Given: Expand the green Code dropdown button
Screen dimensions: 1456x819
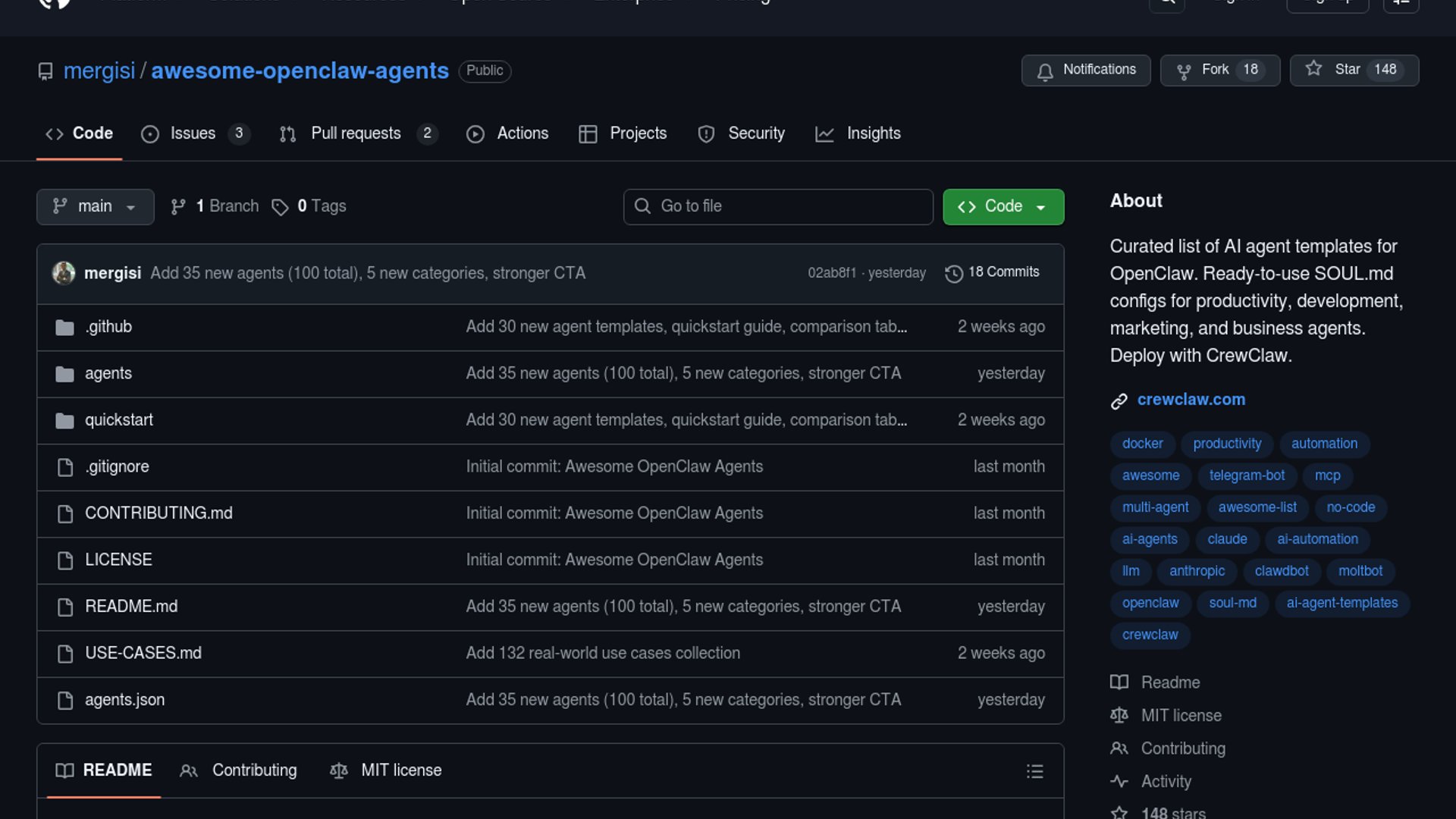Looking at the screenshot, I should [1003, 206].
